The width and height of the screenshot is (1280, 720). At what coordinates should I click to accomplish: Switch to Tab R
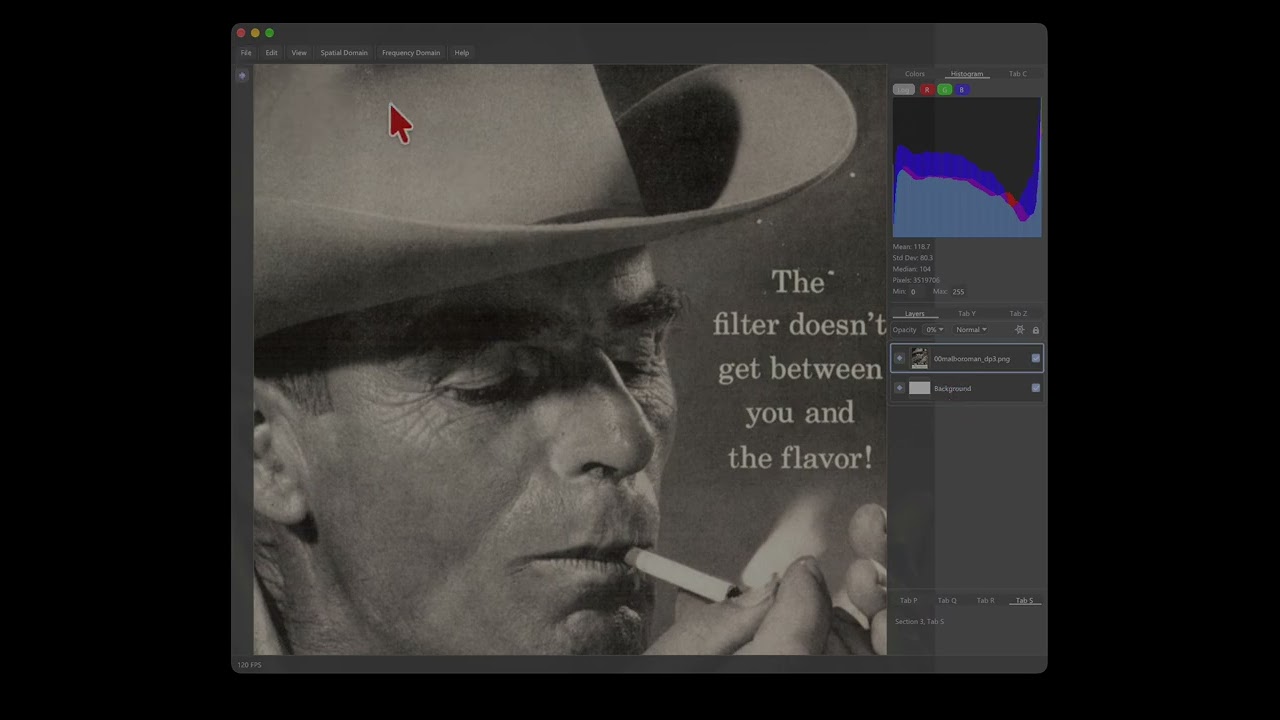coord(986,601)
